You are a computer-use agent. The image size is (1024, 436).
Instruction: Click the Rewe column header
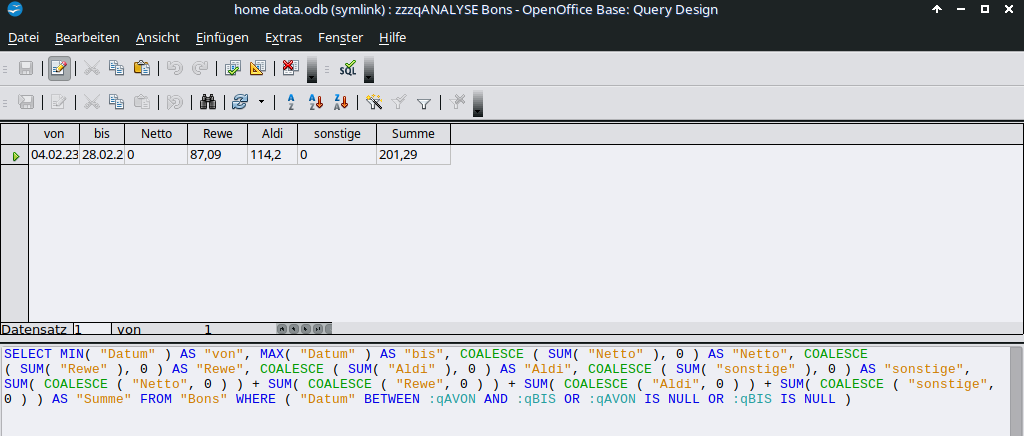(x=217, y=134)
